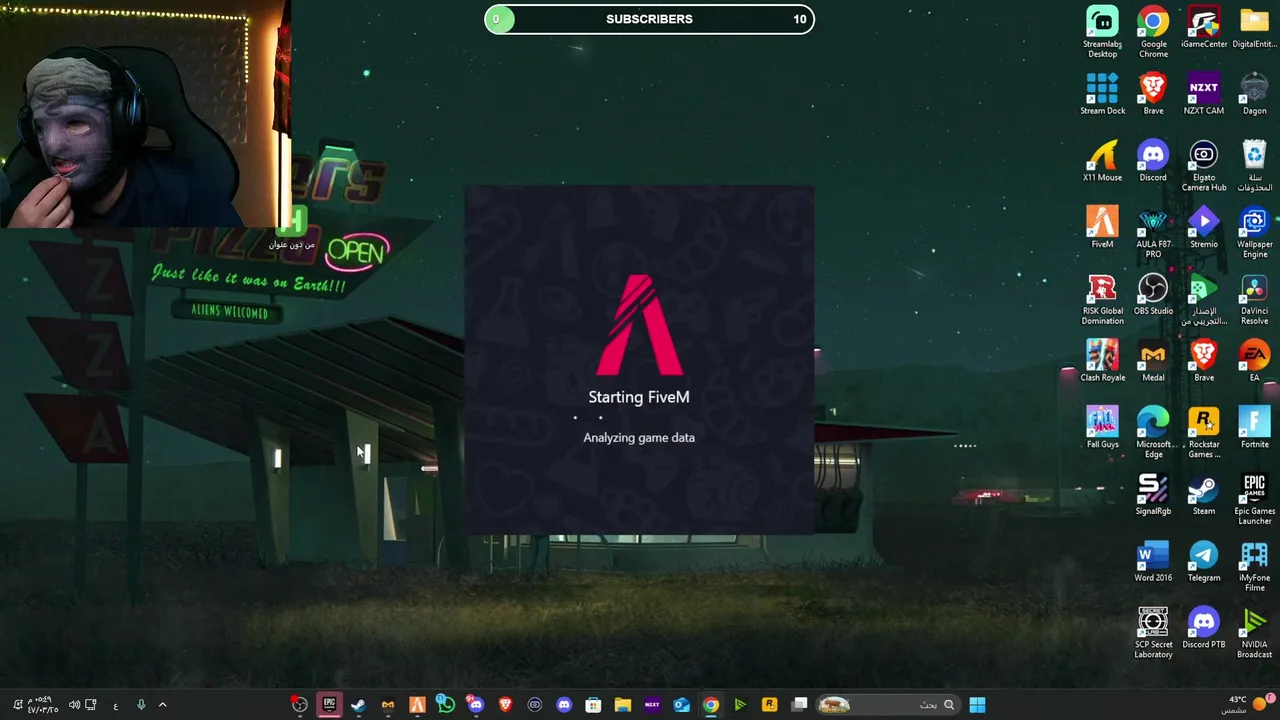Open the Medal desktop shortcut
The image size is (1280, 720).
click(x=1153, y=360)
